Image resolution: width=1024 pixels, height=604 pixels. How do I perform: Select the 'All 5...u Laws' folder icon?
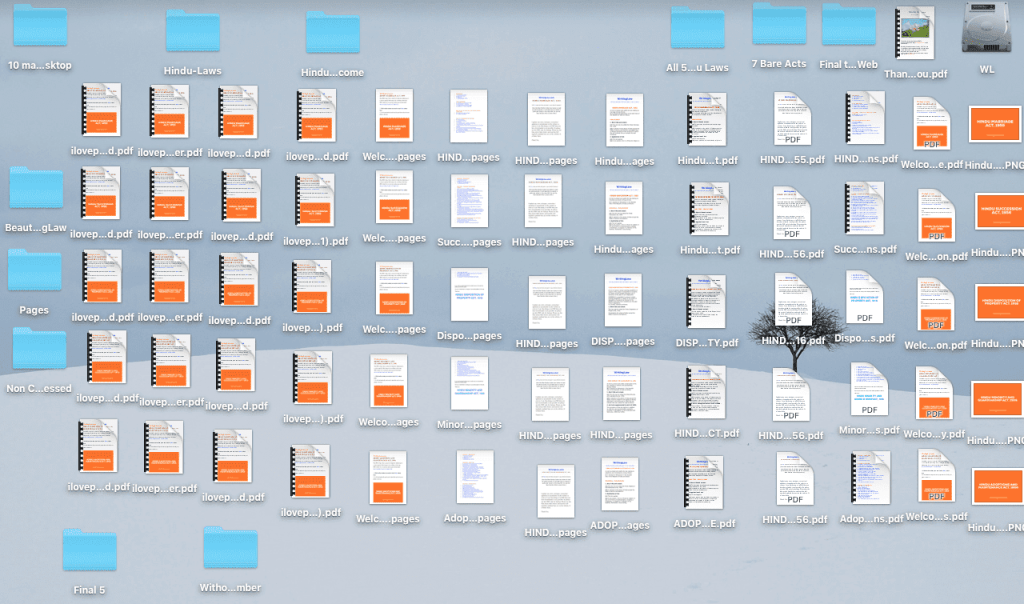point(697,28)
